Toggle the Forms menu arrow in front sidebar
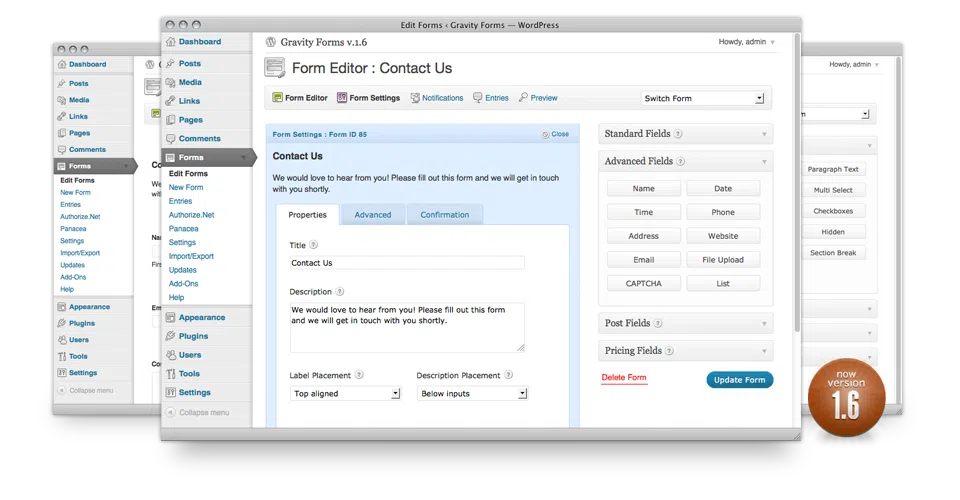Viewport: 960px width, 500px height. [244, 157]
